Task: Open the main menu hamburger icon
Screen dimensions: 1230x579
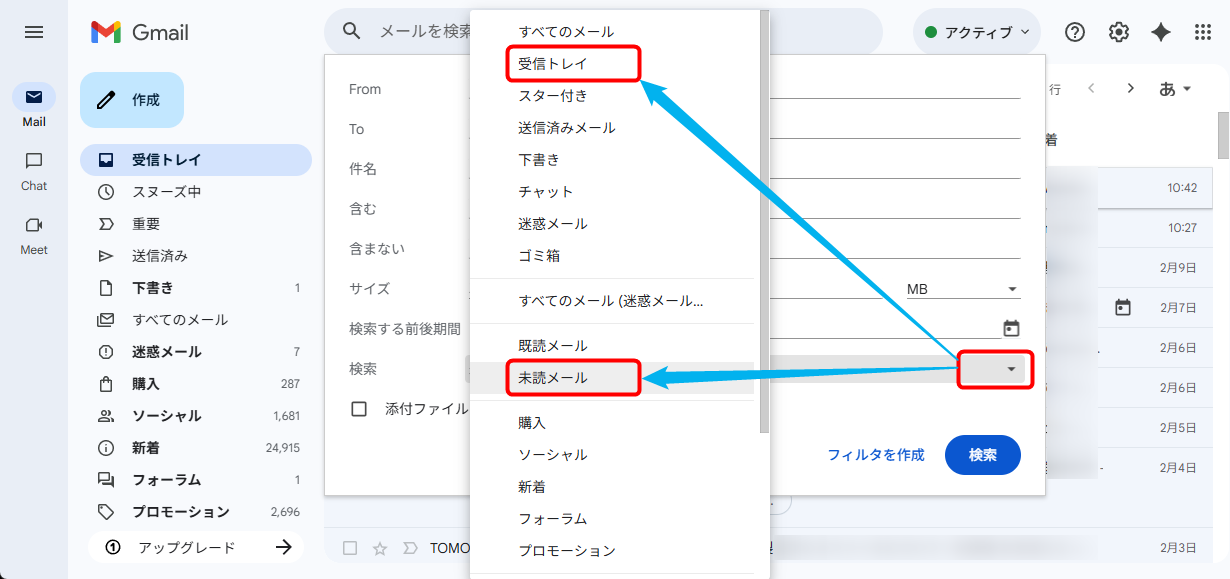Action: [x=34, y=32]
